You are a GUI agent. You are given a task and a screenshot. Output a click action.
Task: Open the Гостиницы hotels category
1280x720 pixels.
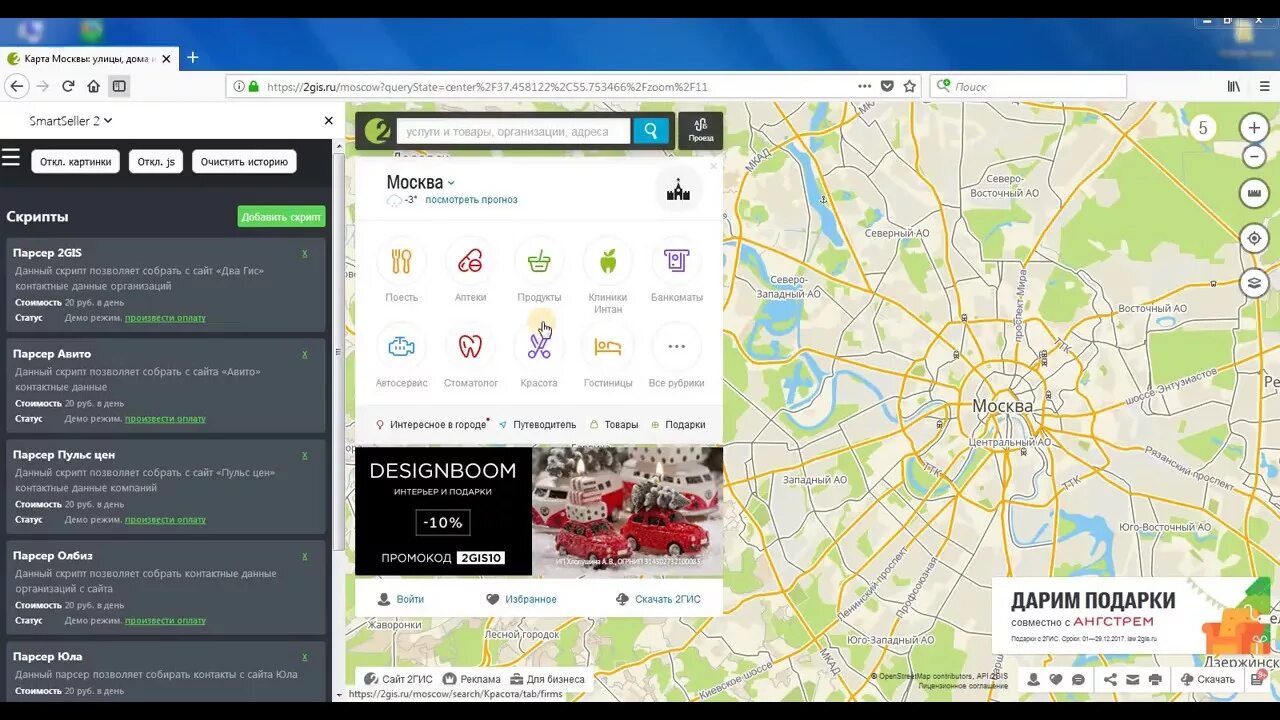point(608,356)
